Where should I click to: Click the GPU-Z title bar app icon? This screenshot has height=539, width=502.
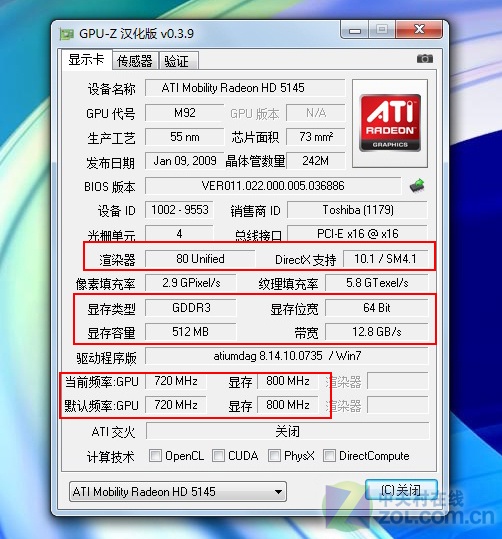click(x=67, y=34)
